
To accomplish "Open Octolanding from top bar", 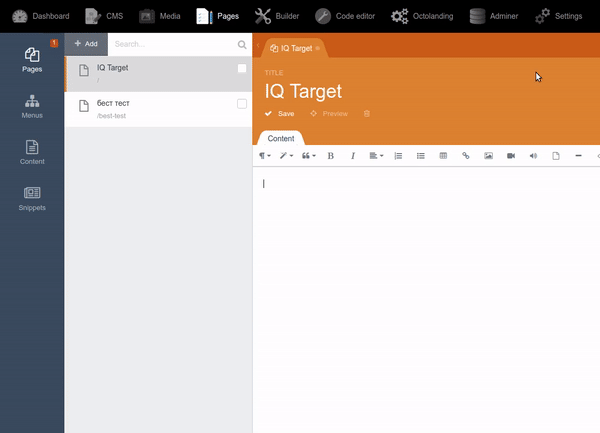I will pos(422,16).
